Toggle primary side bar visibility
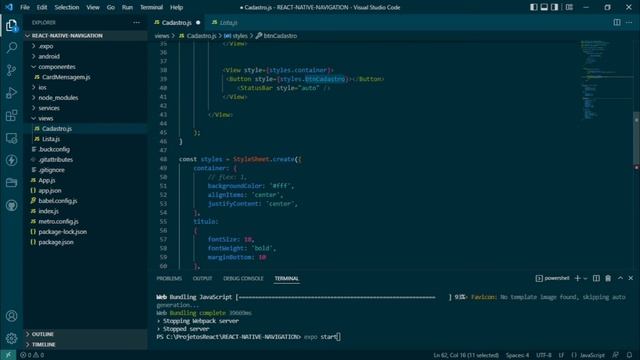The image size is (640, 360). click(x=533, y=7)
